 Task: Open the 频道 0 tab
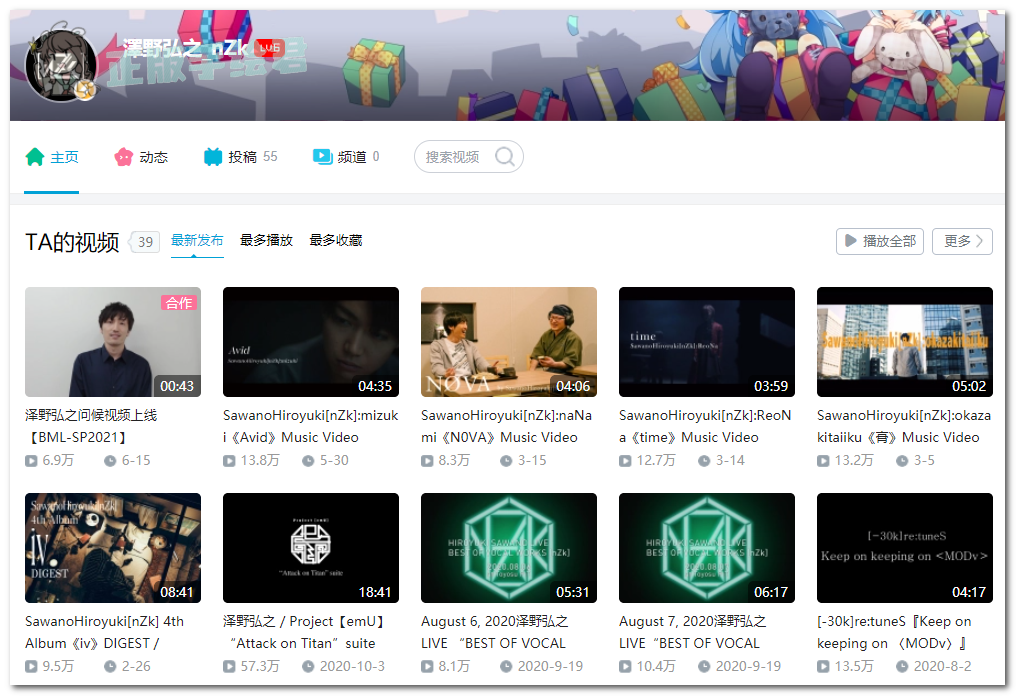[x=346, y=157]
